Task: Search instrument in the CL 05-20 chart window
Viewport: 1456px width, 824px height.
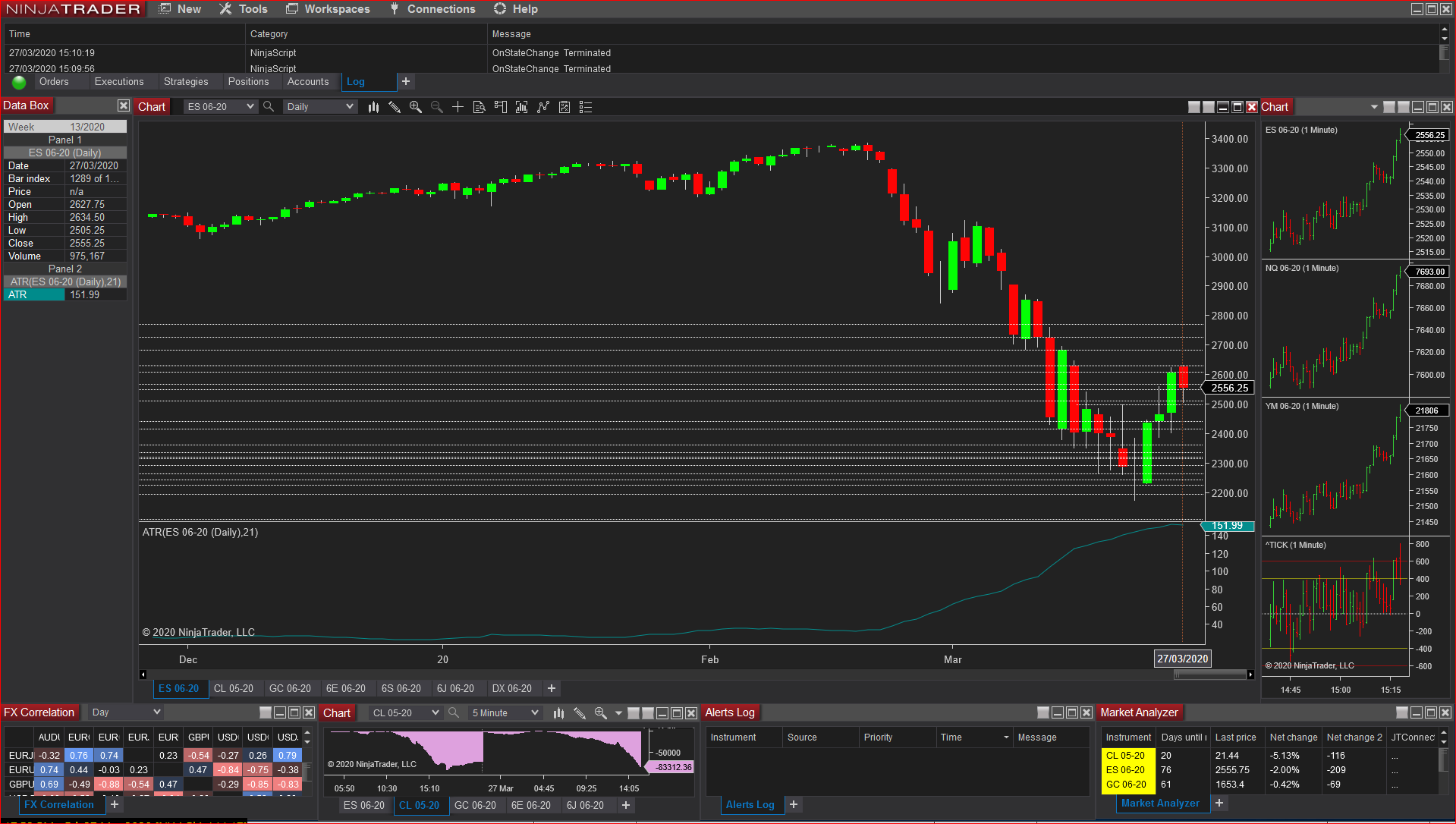Action: pos(454,712)
